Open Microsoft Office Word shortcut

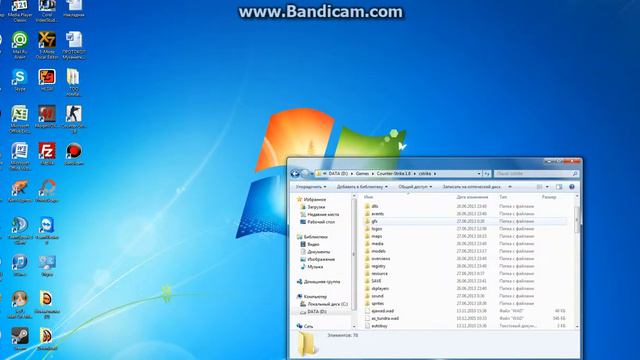point(19,156)
